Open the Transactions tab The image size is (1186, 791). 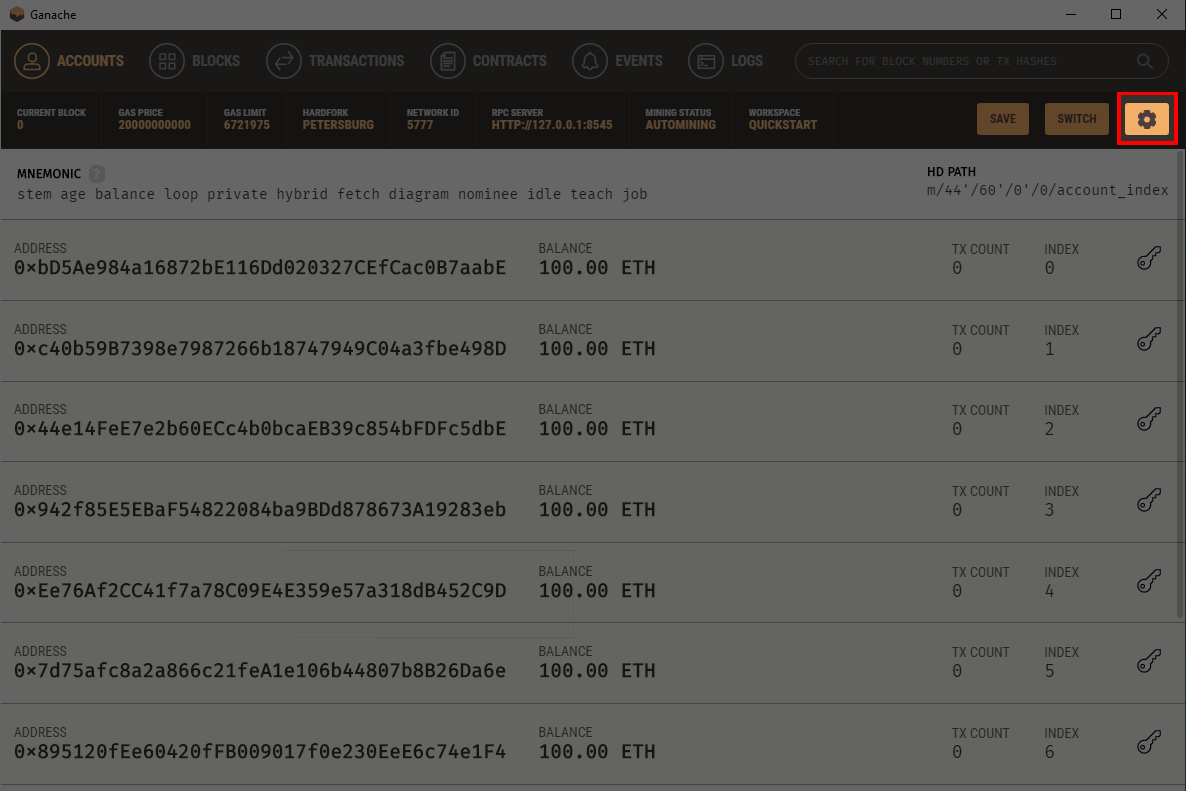[x=335, y=61]
